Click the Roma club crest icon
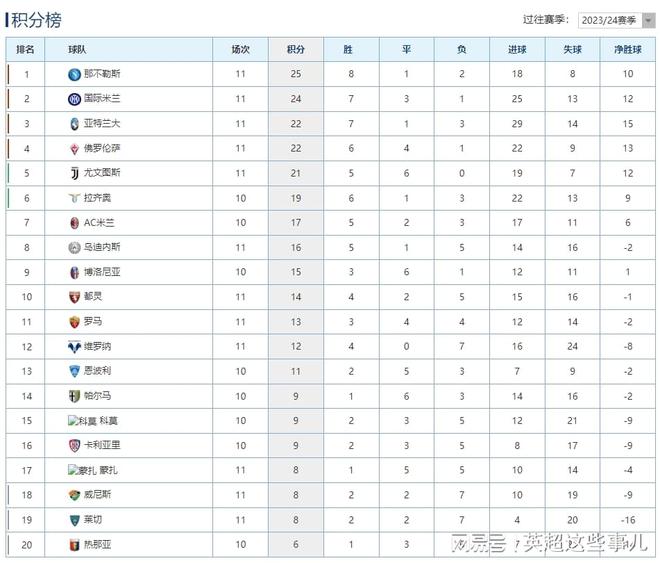This screenshot has height=563, width=660. [x=75, y=322]
